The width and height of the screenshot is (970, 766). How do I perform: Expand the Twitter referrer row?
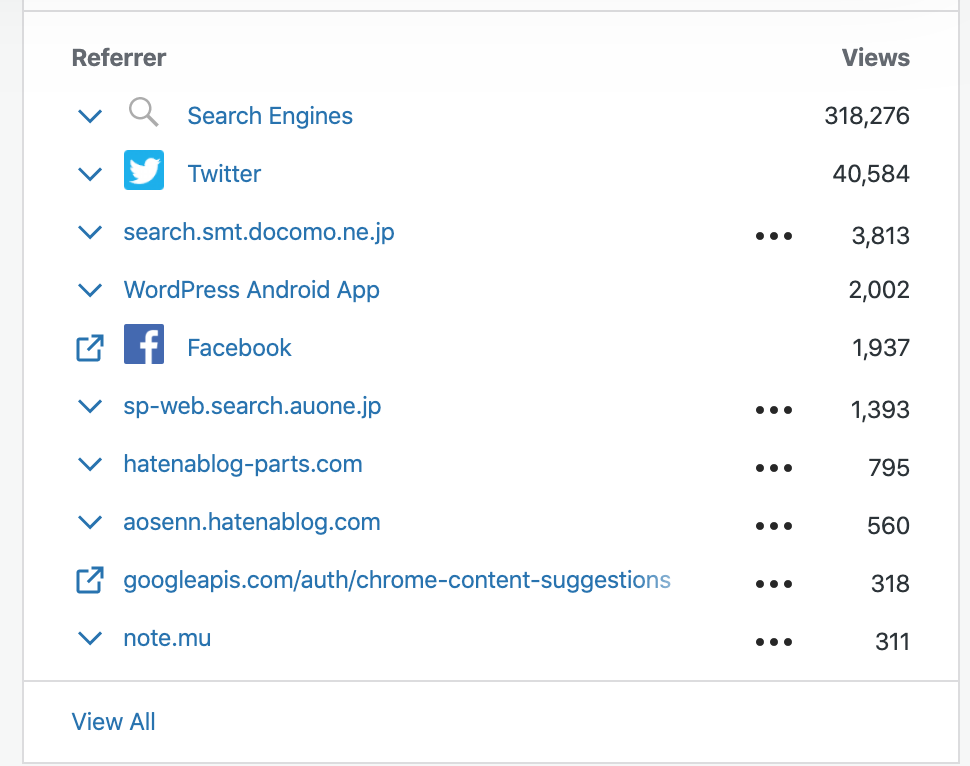click(x=90, y=174)
